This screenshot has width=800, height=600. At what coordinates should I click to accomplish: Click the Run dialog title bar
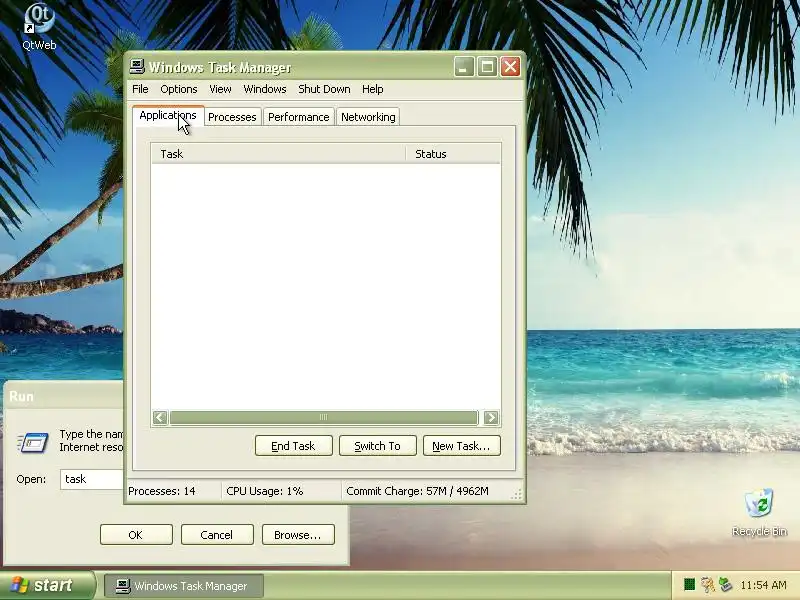pos(63,396)
